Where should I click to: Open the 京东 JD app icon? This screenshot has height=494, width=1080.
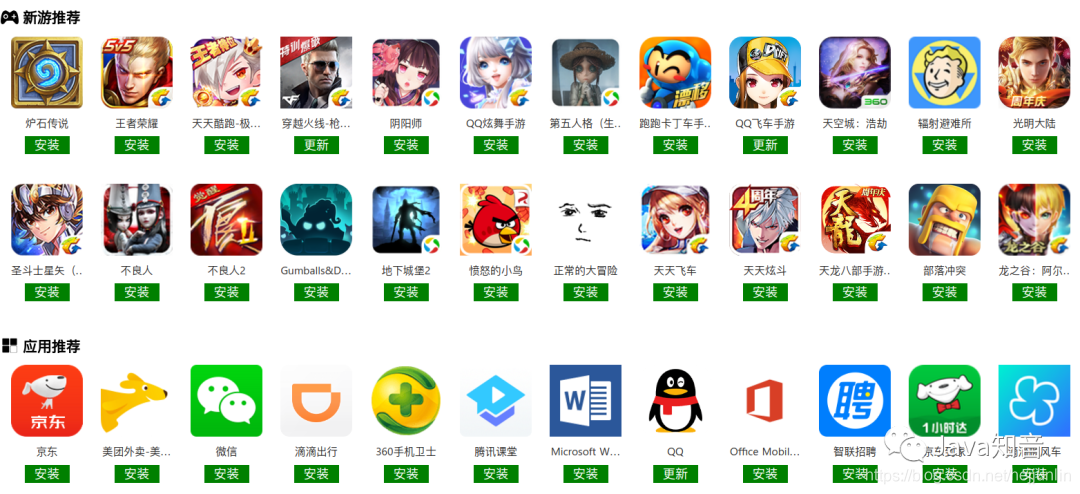[x=47, y=401]
